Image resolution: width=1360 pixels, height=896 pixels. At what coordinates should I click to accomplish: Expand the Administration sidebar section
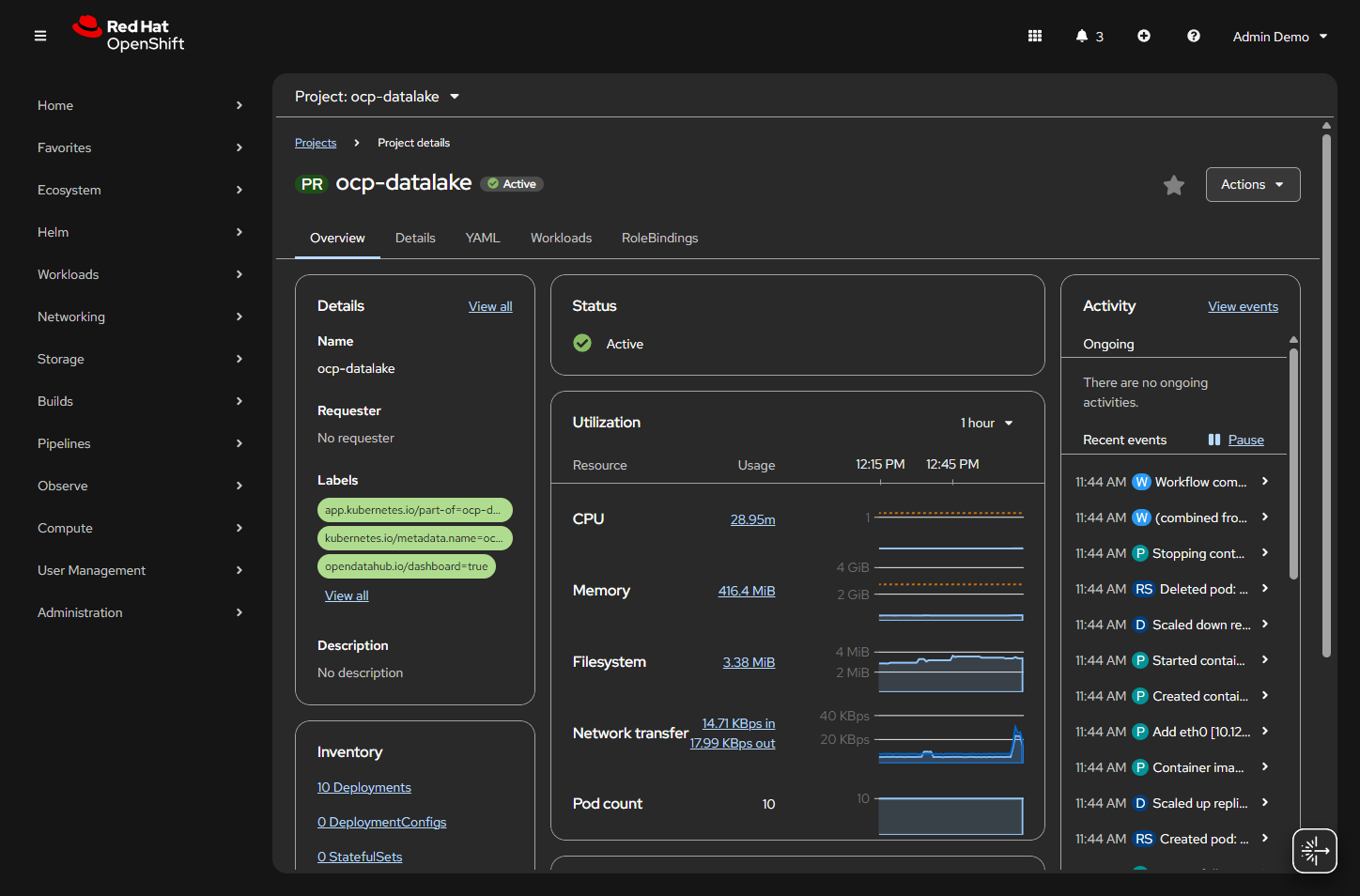(x=140, y=612)
